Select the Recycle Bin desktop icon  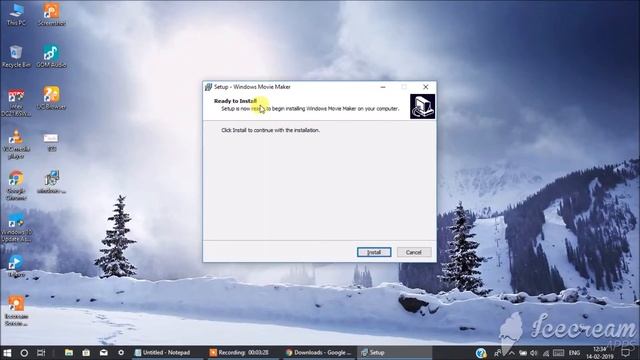(16, 56)
